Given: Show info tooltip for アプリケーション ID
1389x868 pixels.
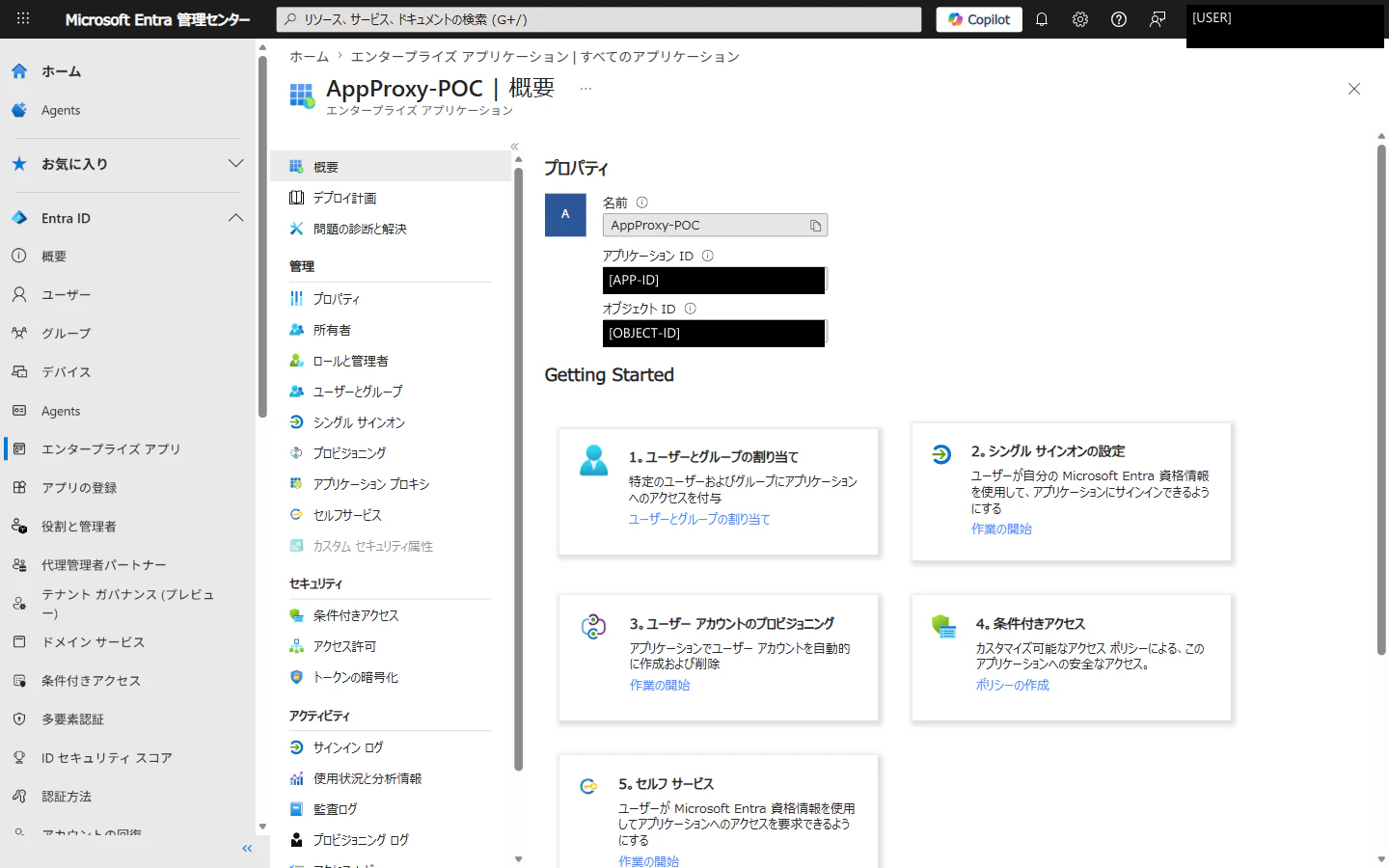Looking at the screenshot, I should tap(707, 256).
